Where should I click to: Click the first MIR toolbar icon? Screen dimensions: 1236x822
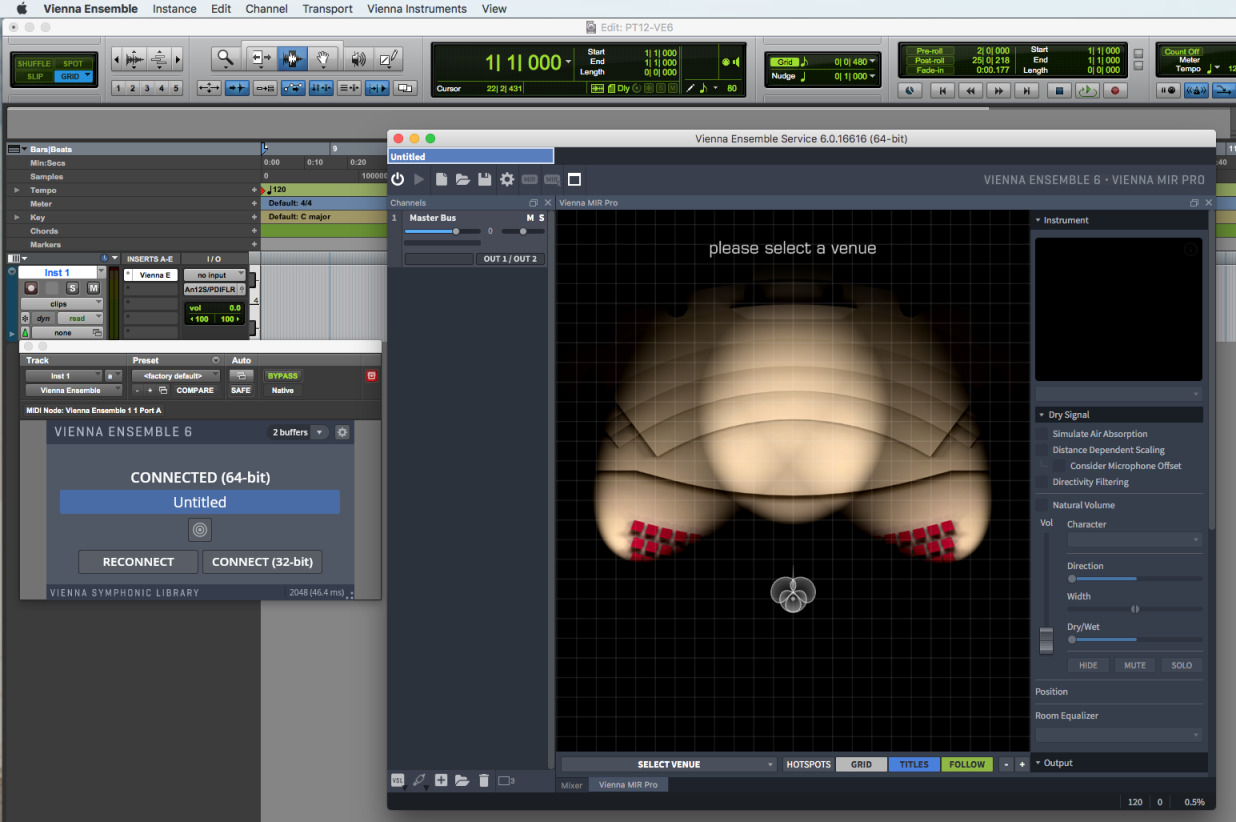pyautogui.click(x=529, y=179)
